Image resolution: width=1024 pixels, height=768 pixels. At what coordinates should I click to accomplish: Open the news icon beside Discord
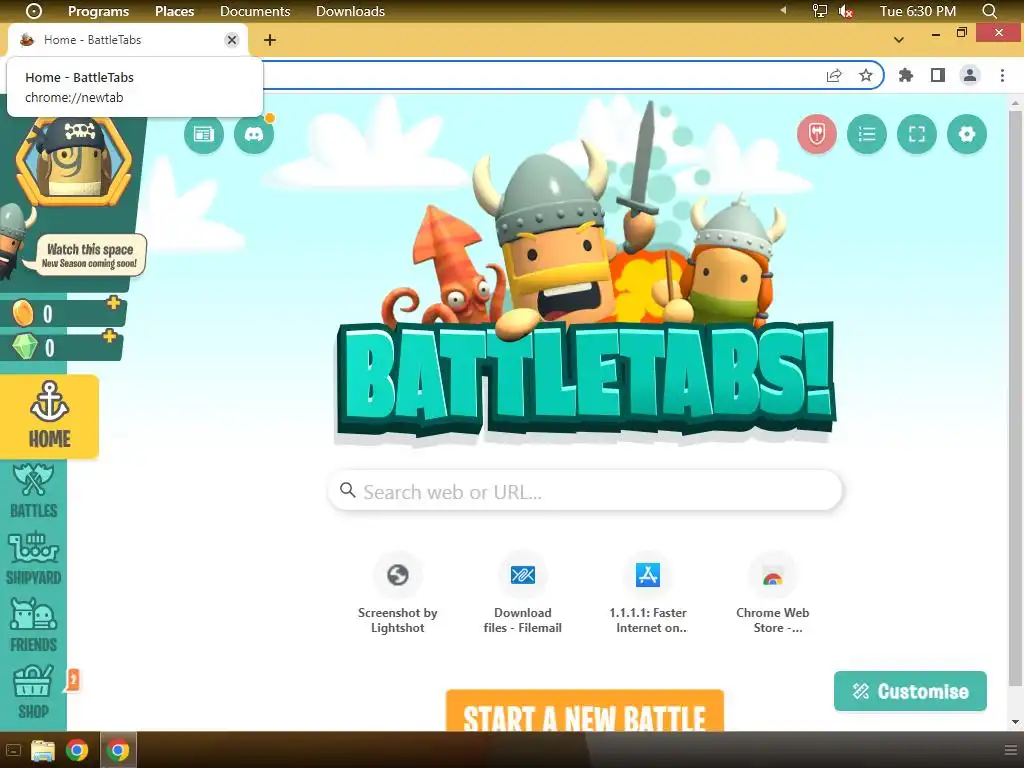(x=204, y=135)
